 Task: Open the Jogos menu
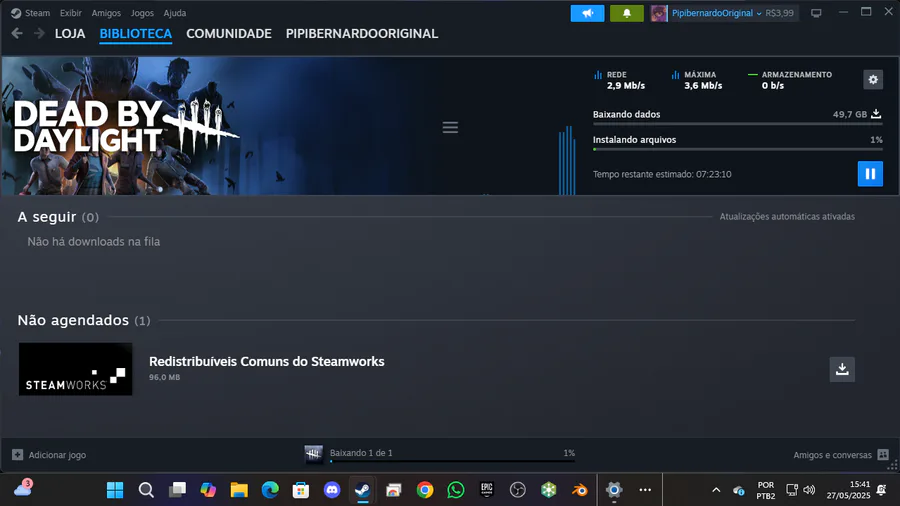coord(142,13)
